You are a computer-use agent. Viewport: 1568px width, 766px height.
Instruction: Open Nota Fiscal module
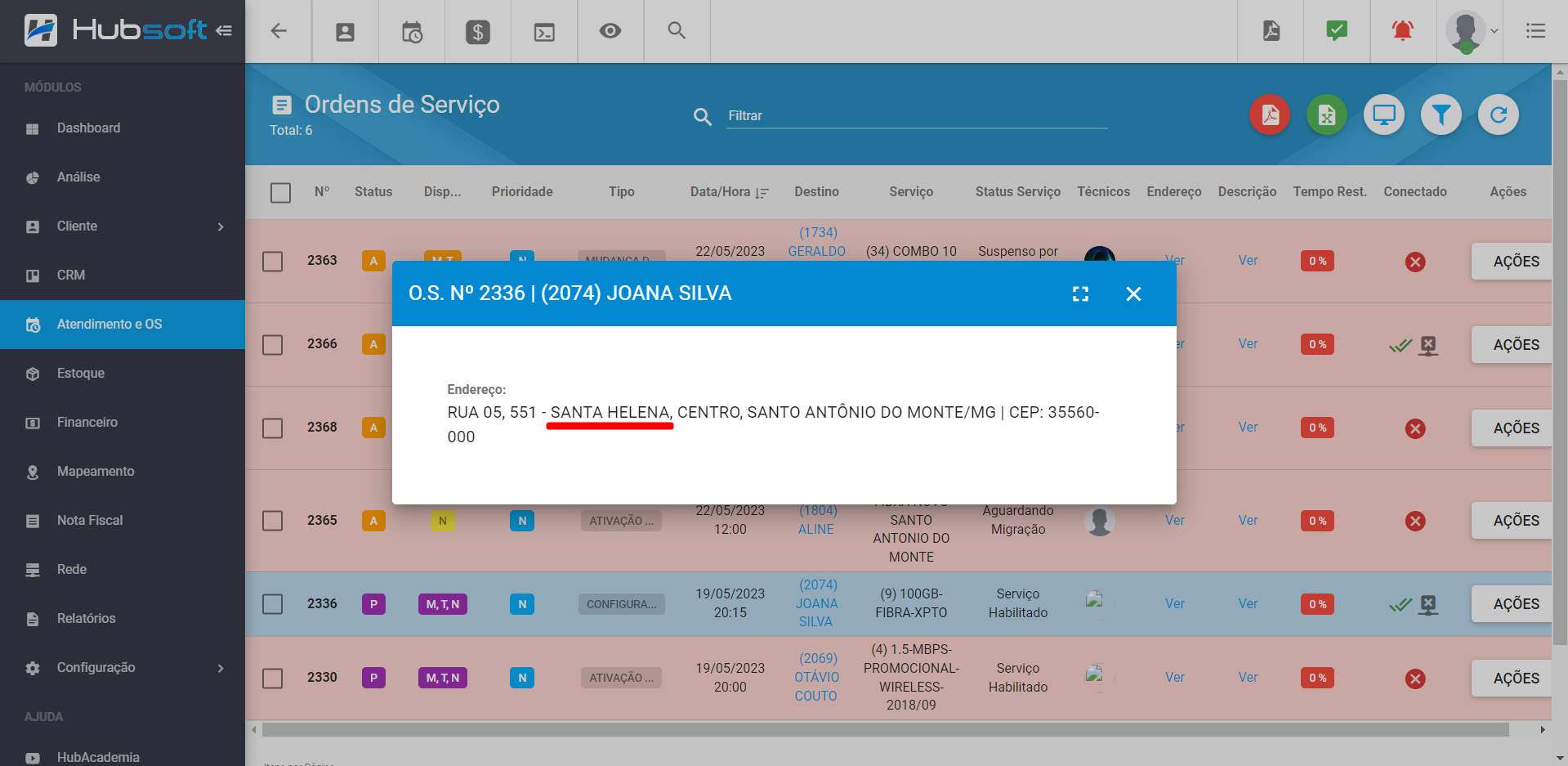point(123,521)
